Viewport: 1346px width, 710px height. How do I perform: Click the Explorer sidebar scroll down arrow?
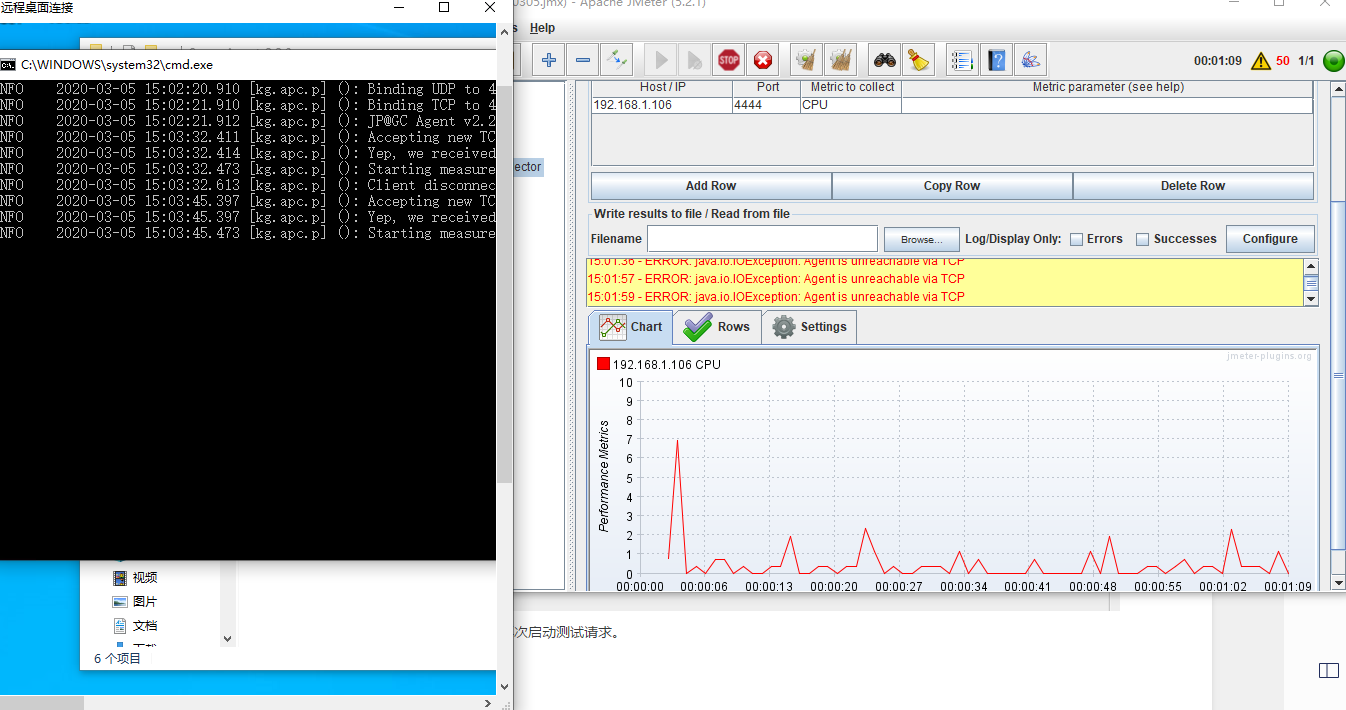coord(227,638)
